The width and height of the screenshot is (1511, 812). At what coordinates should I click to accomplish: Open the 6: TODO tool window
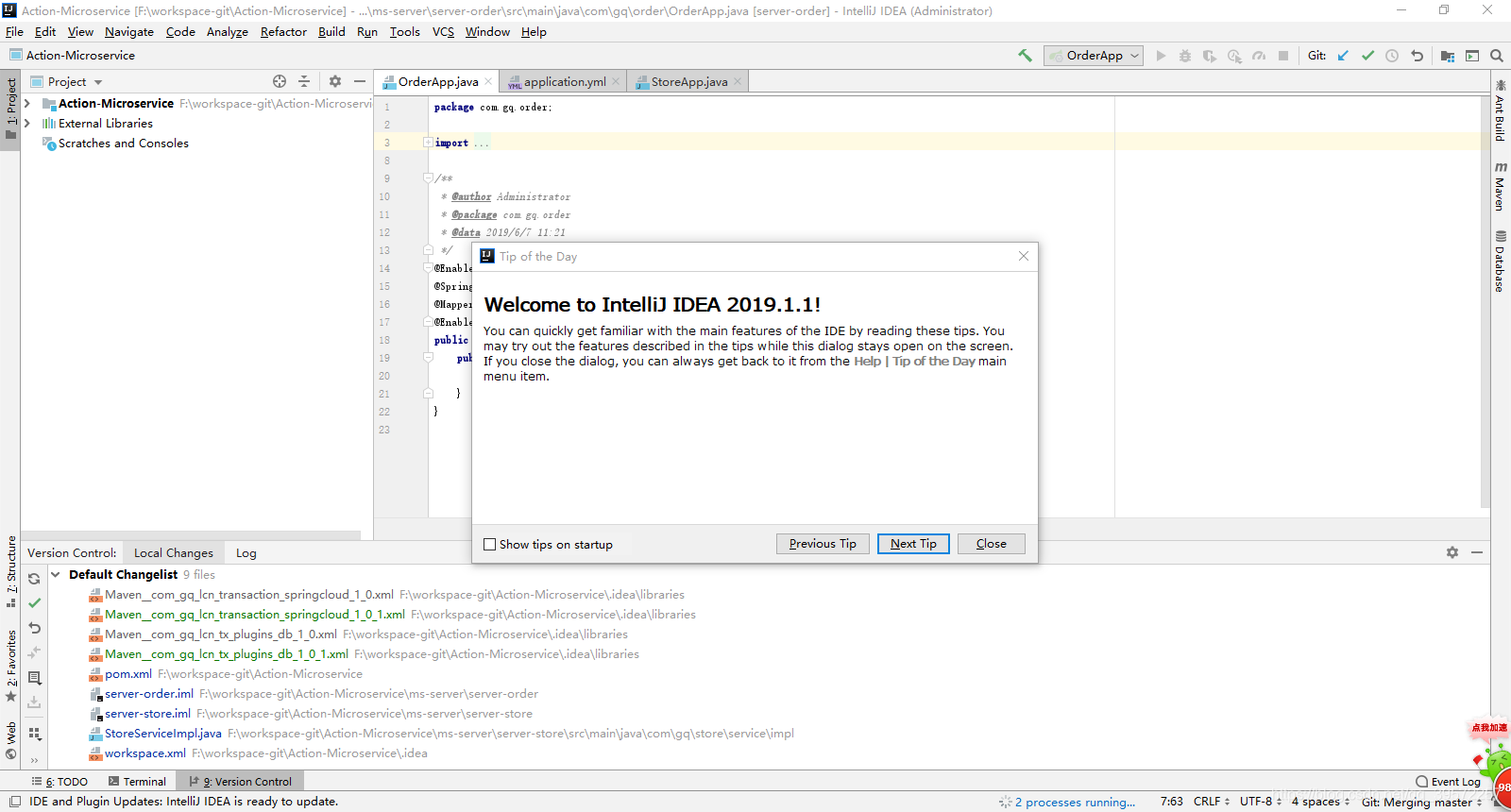[59, 782]
